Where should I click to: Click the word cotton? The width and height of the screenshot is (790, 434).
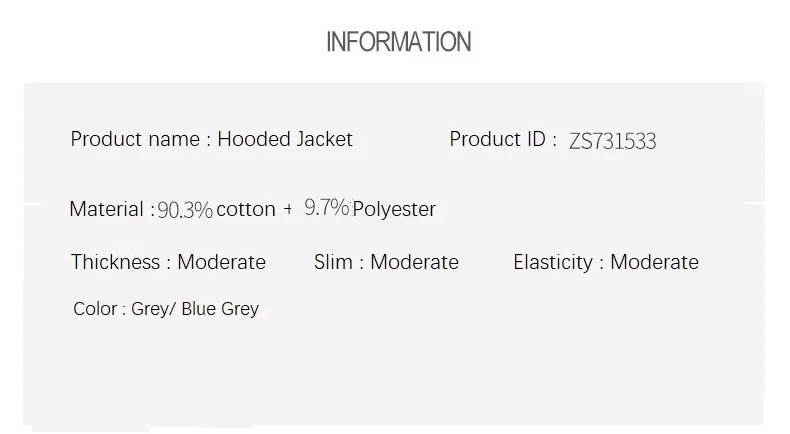tap(246, 209)
